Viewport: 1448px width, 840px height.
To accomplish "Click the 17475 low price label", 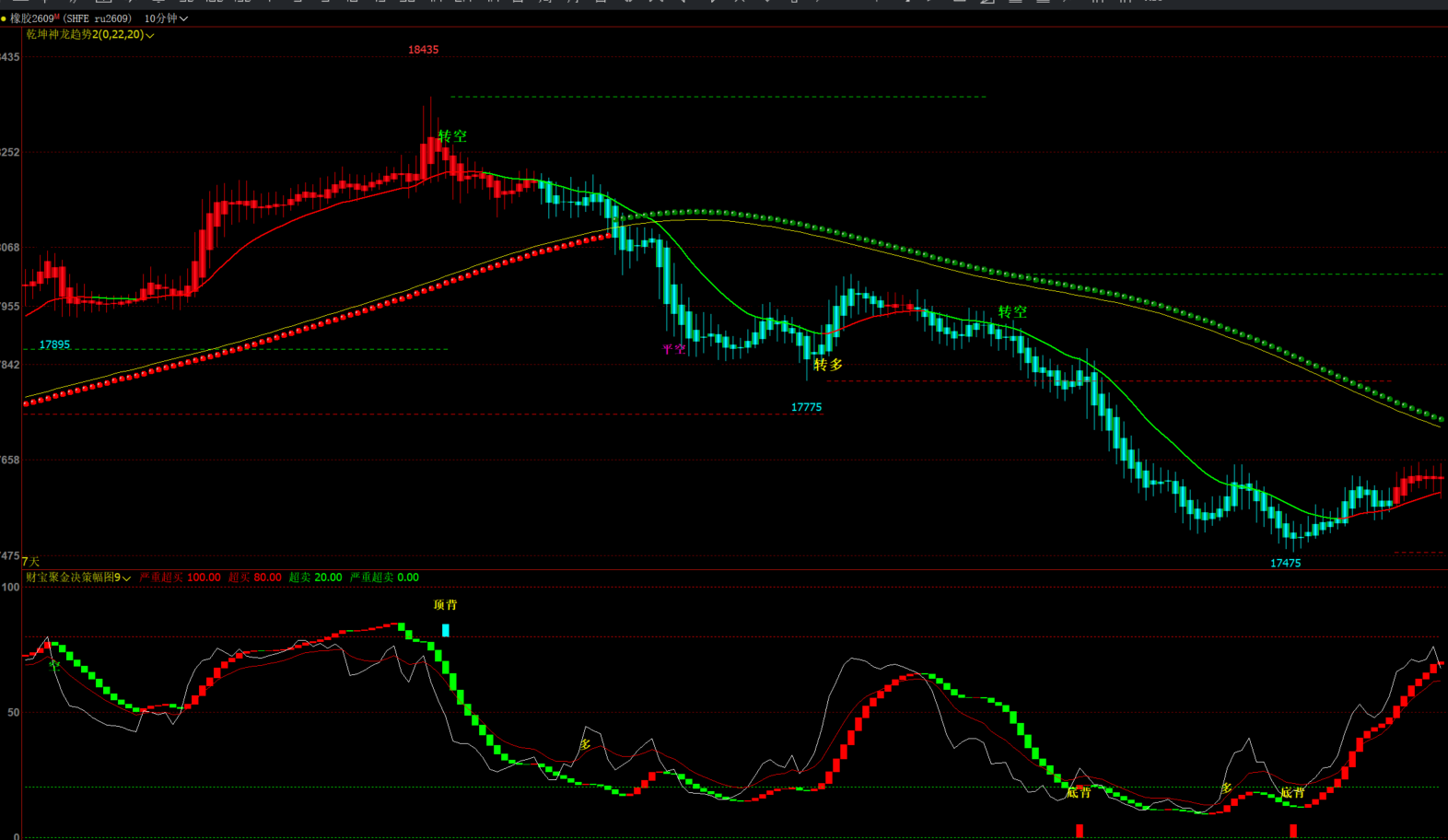I will click(1286, 564).
